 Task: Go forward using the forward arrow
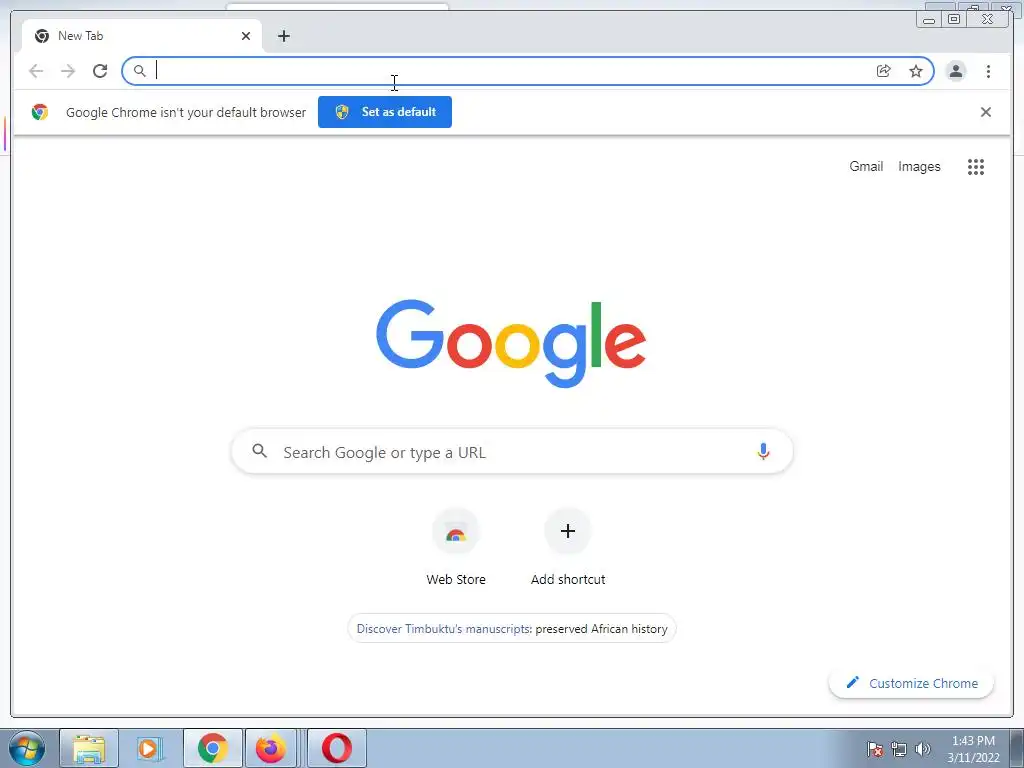coord(68,71)
